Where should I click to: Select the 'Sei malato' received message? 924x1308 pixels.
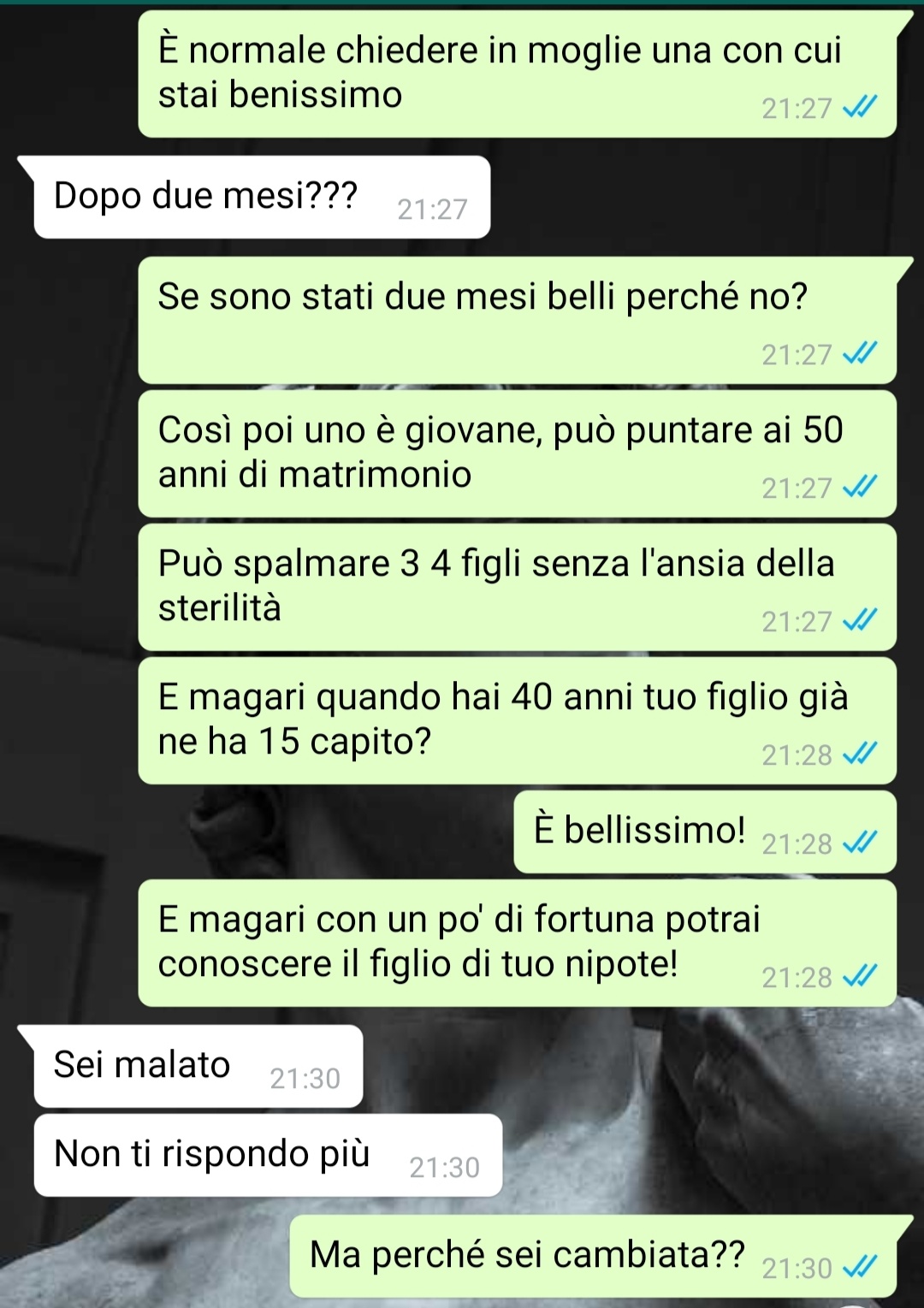click(x=198, y=1066)
